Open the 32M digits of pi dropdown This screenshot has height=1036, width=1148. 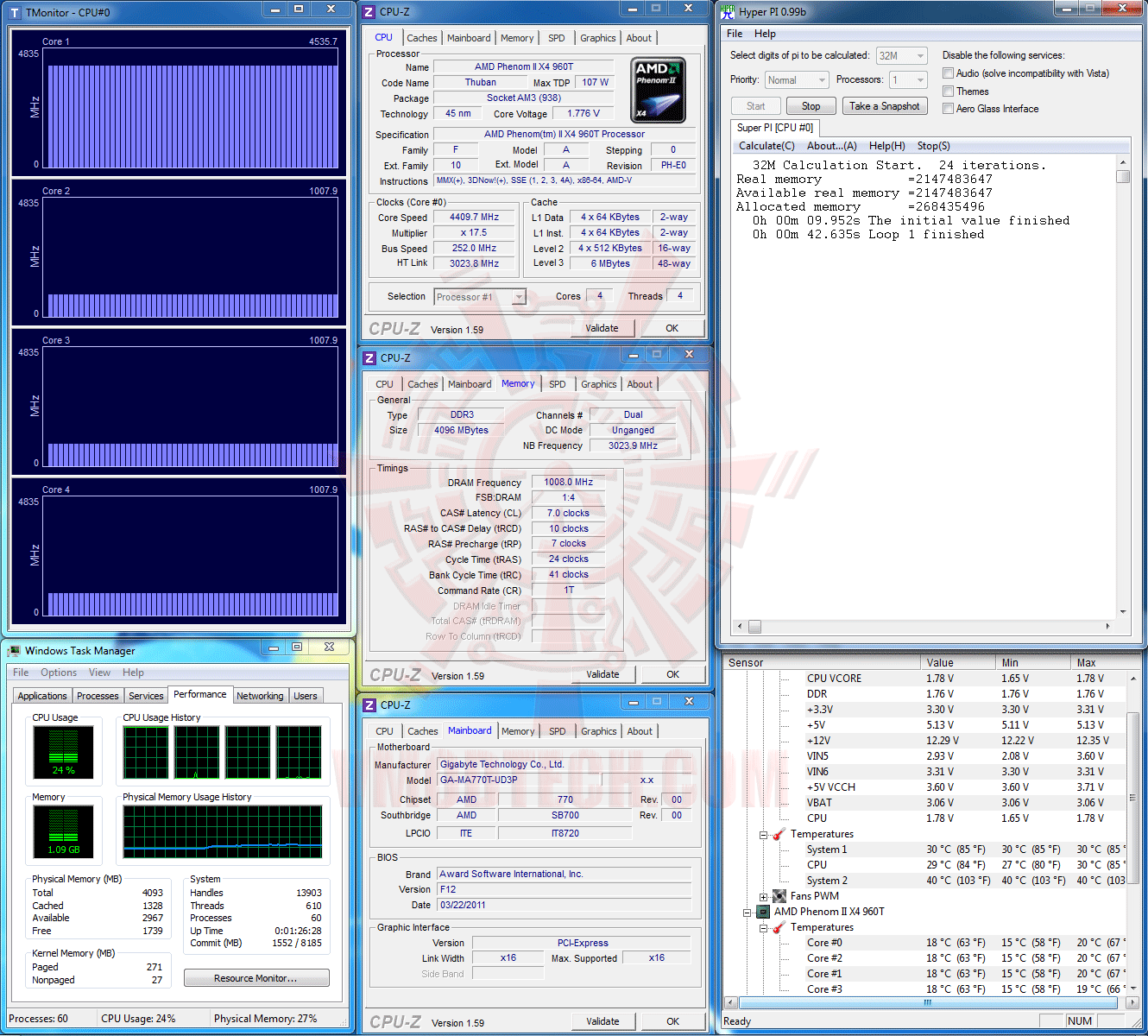point(901,55)
